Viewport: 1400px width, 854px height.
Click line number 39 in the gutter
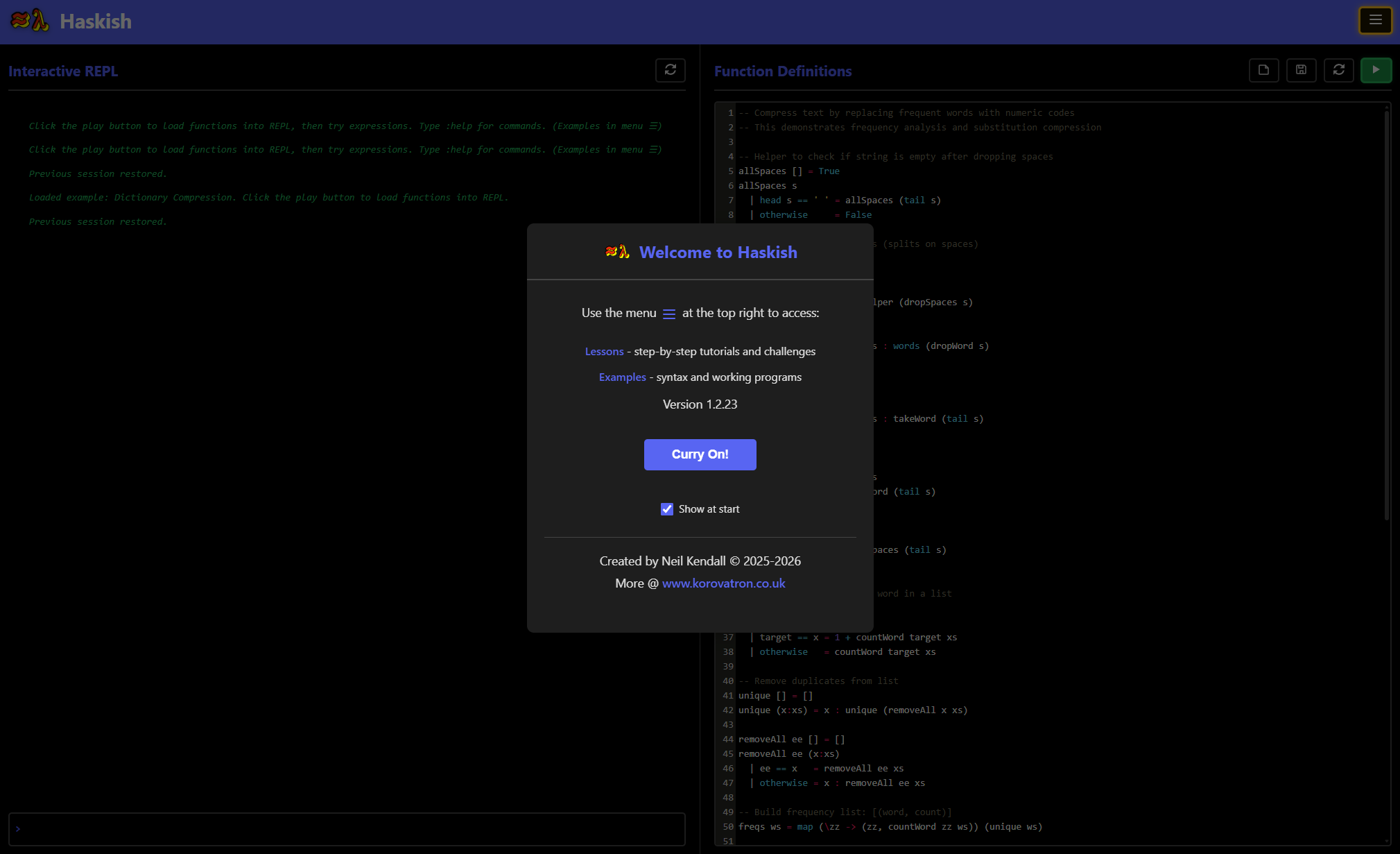click(x=728, y=667)
